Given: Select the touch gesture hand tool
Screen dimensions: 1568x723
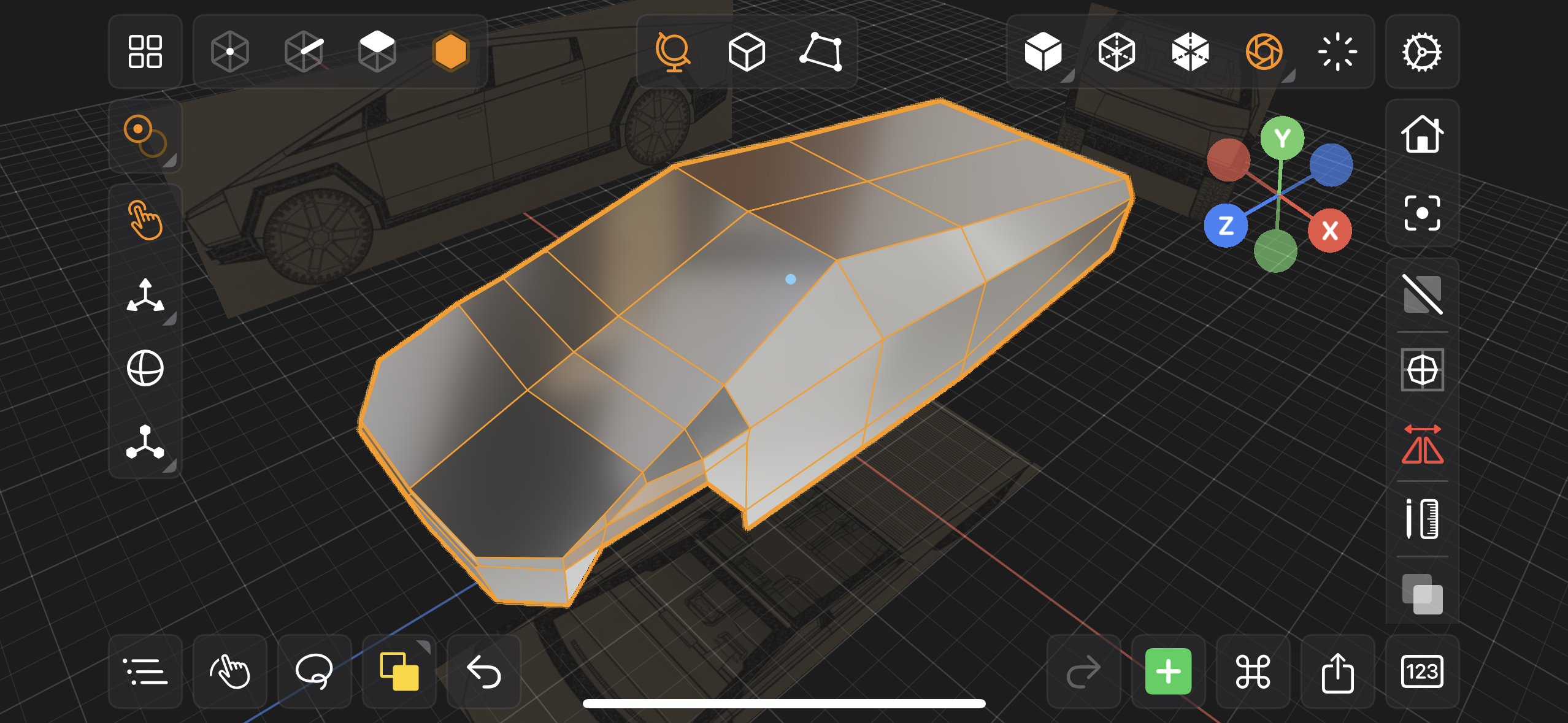Looking at the screenshot, I should click(229, 671).
